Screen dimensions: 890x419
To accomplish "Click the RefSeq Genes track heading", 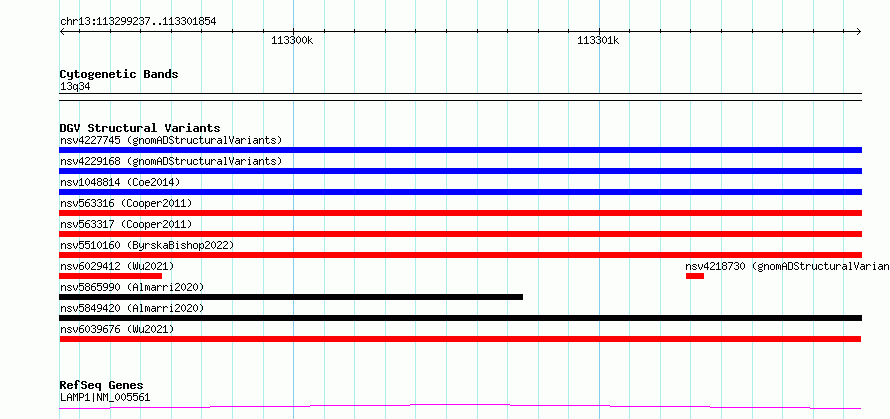I will (101, 386).
